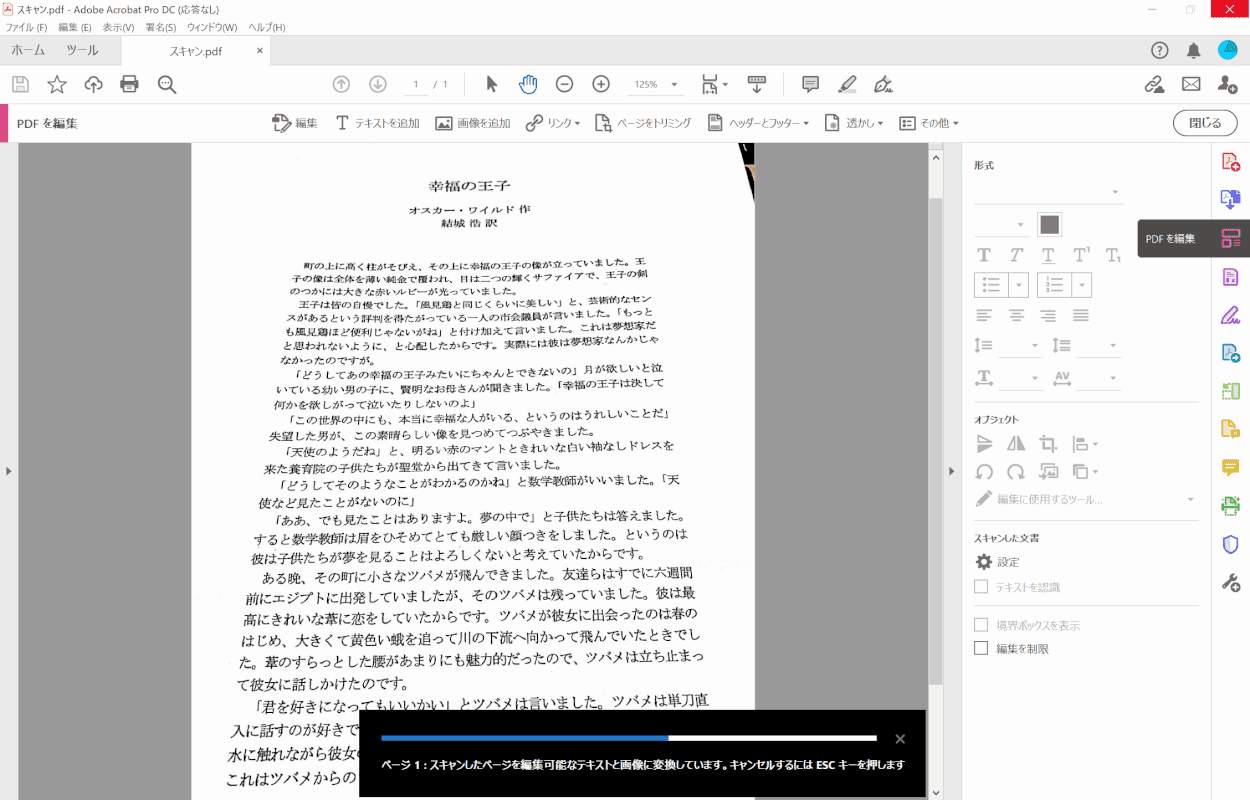Image resolution: width=1250 pixels, height=800 pixels.
Task: Open the その他 dropdown
Action: (x=929, y=123)
